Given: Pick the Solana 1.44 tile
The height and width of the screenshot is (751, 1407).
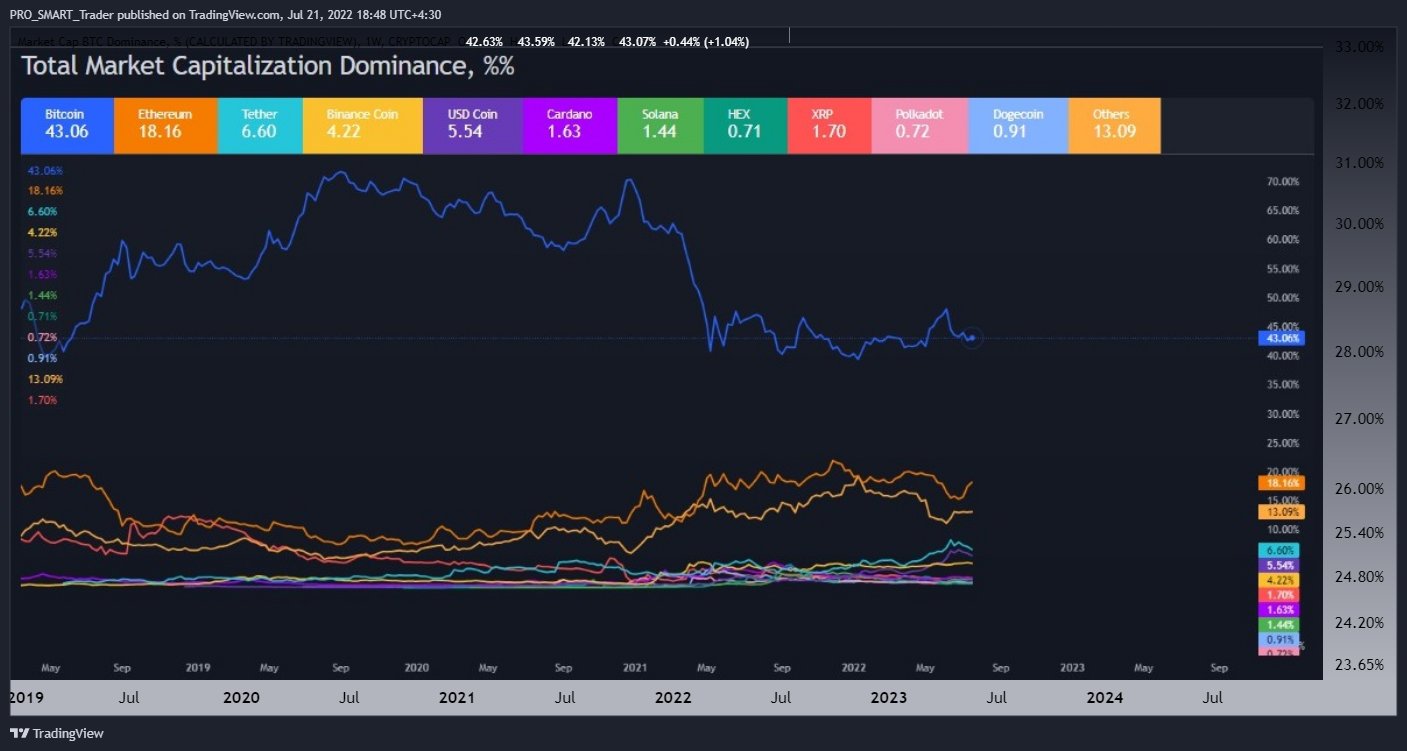Looking at the screenshot, I should tap(661, 125).
